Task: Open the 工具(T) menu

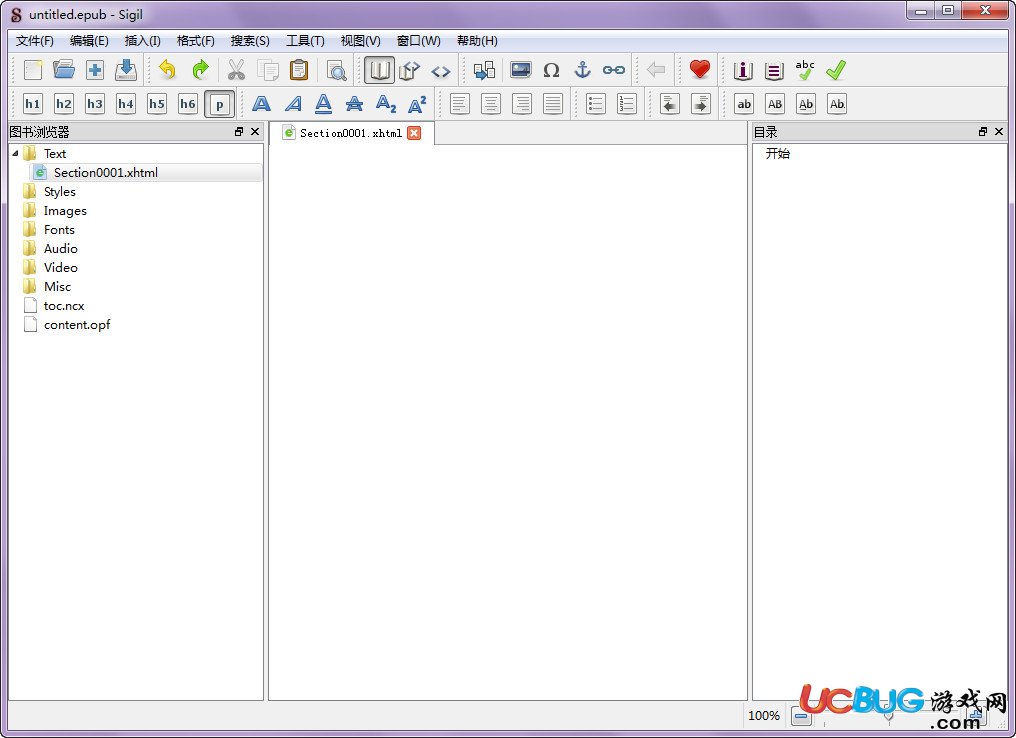Action: point(305,41)
